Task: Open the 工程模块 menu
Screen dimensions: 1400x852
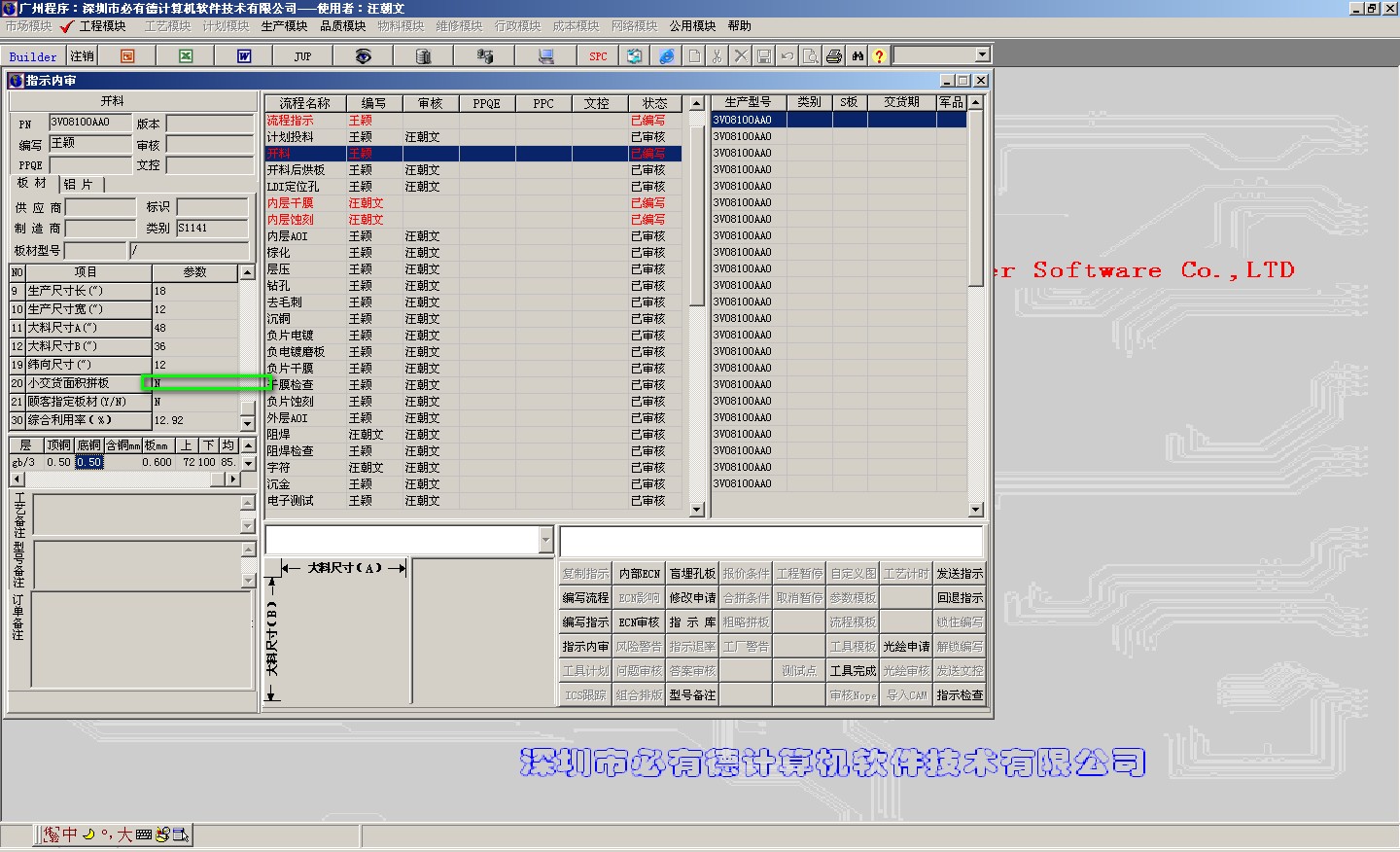Action: (102, 26)
